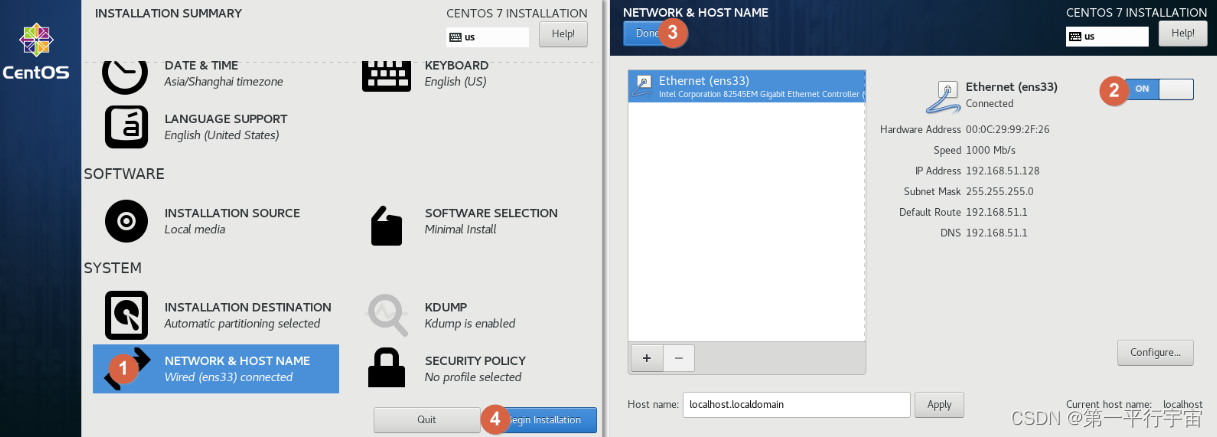Click Security Policy No profile selected
Image resolution: width=1217 pixels, height=437 pixels.
(473, 377)
